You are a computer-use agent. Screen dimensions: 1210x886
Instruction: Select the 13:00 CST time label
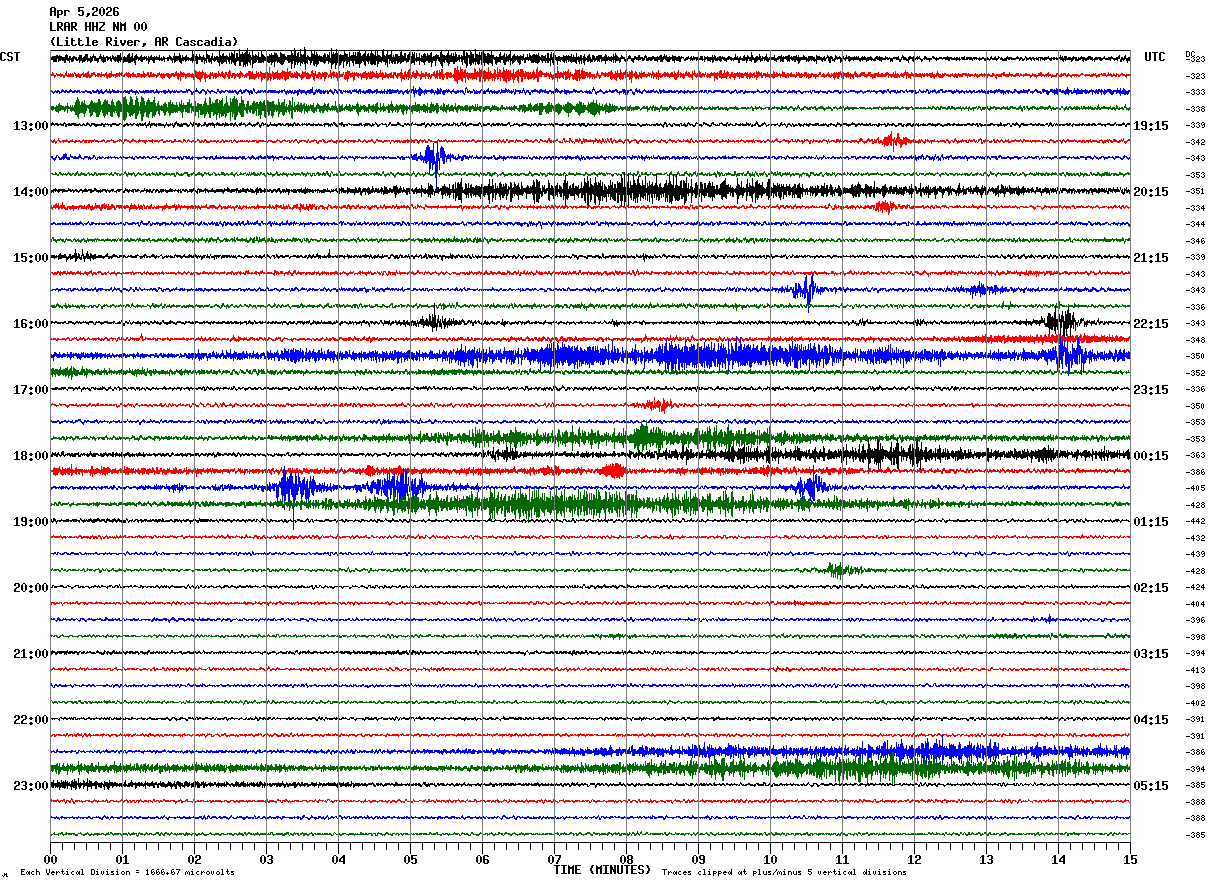pyautogui.click(x=31, y=125)
